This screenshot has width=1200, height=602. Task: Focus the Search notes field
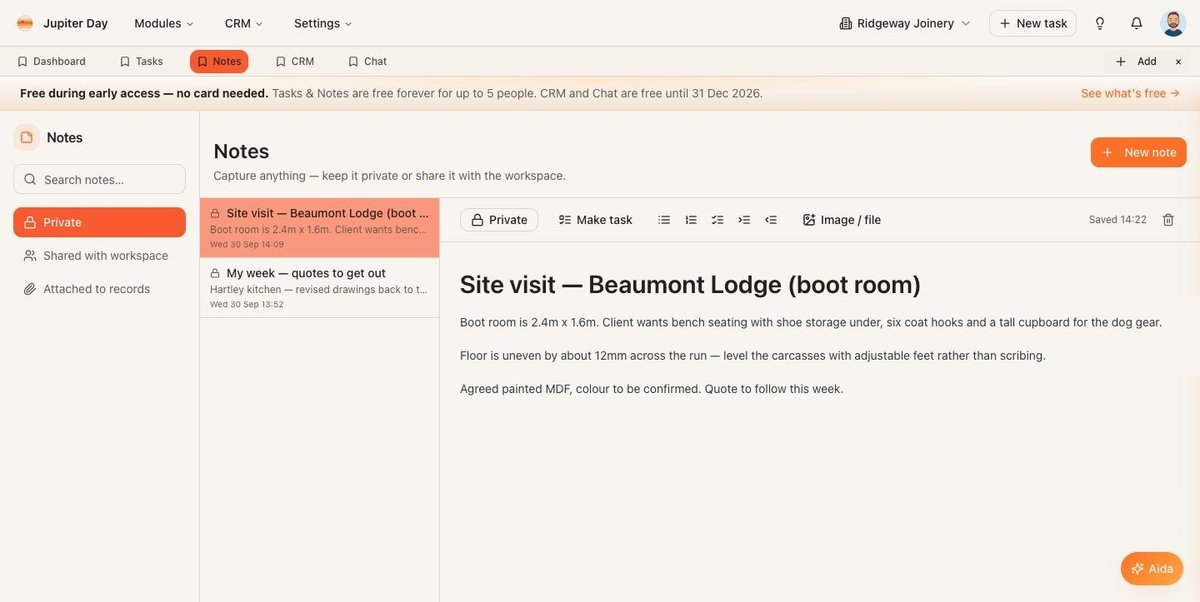coord(99,179)
